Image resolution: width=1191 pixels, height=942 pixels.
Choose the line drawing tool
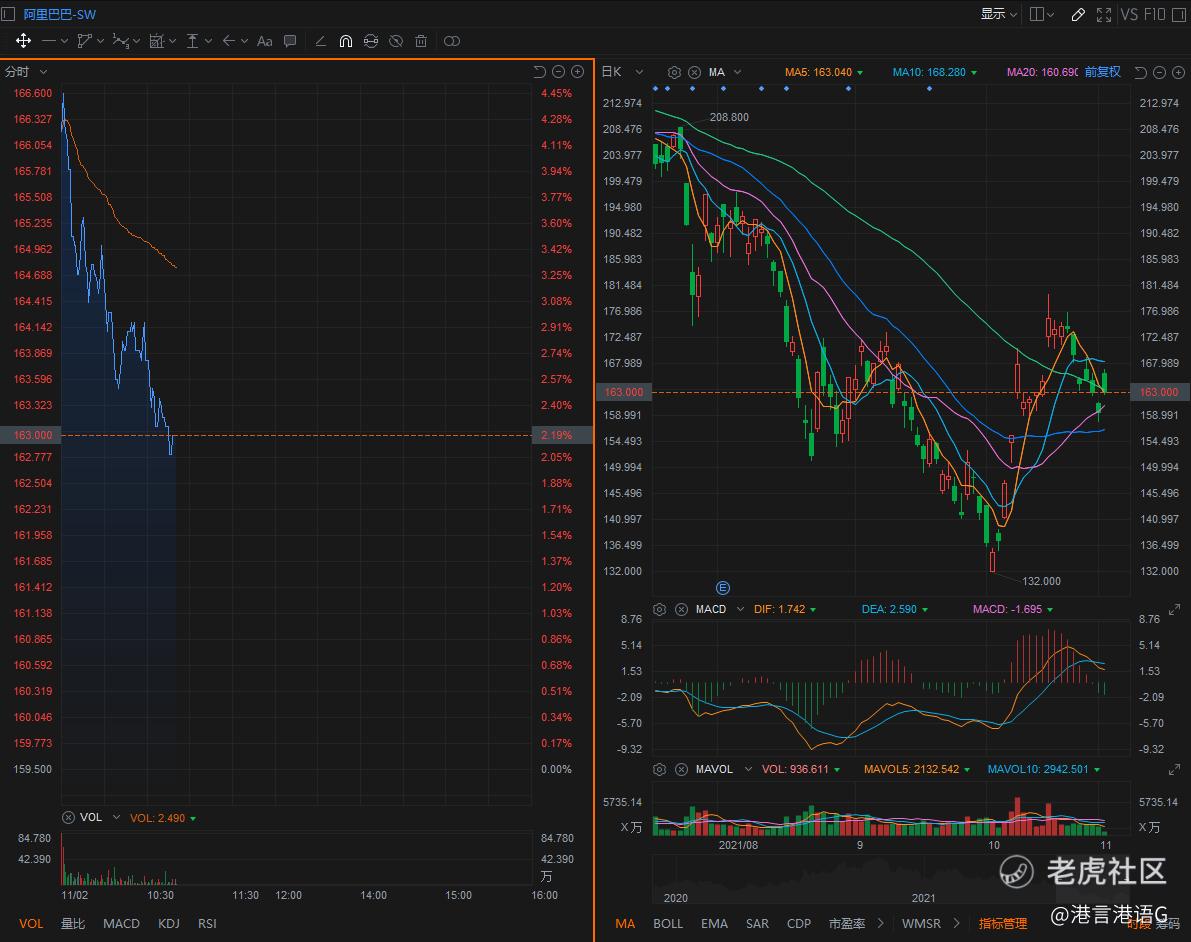point(49,41)
